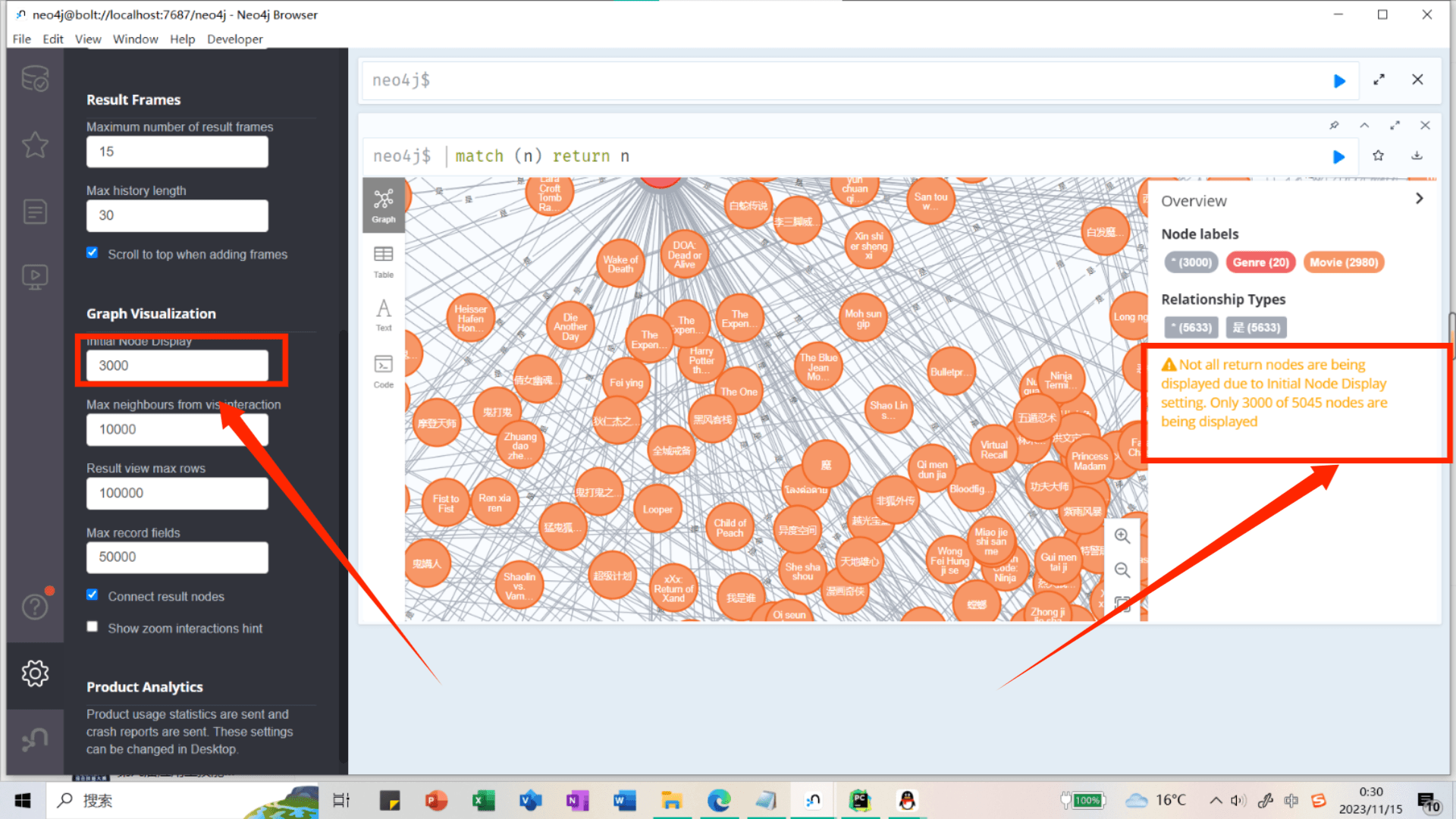Viewport: 1456px width, 819px height.
Task: Open the Neo4j about icon at the bottom of the sidebar
Action: pyautogui.click(x=35, y=739)
